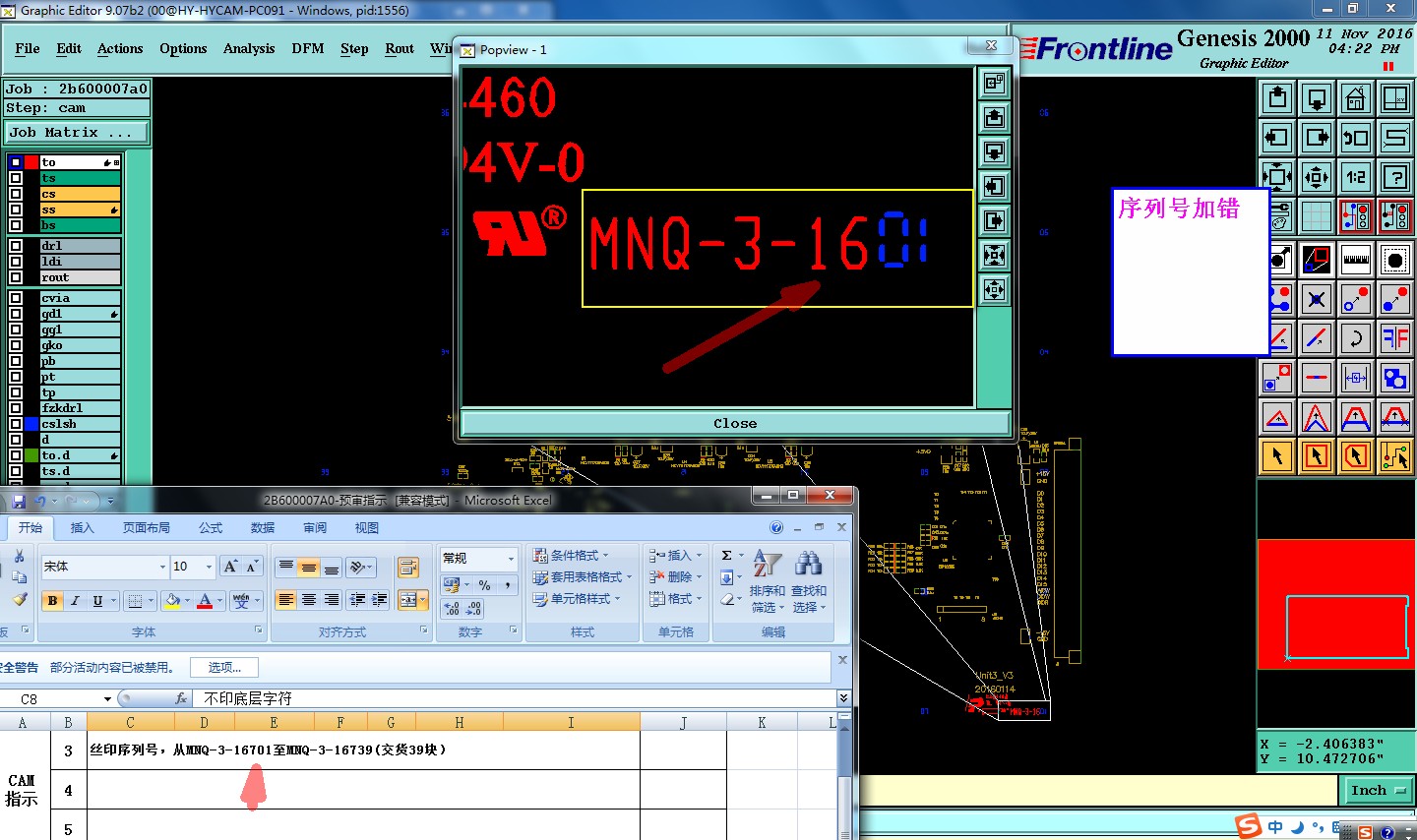Select the rectangle area selection arrow tool
This screenshot has width=1417, height=840.
1317,456
